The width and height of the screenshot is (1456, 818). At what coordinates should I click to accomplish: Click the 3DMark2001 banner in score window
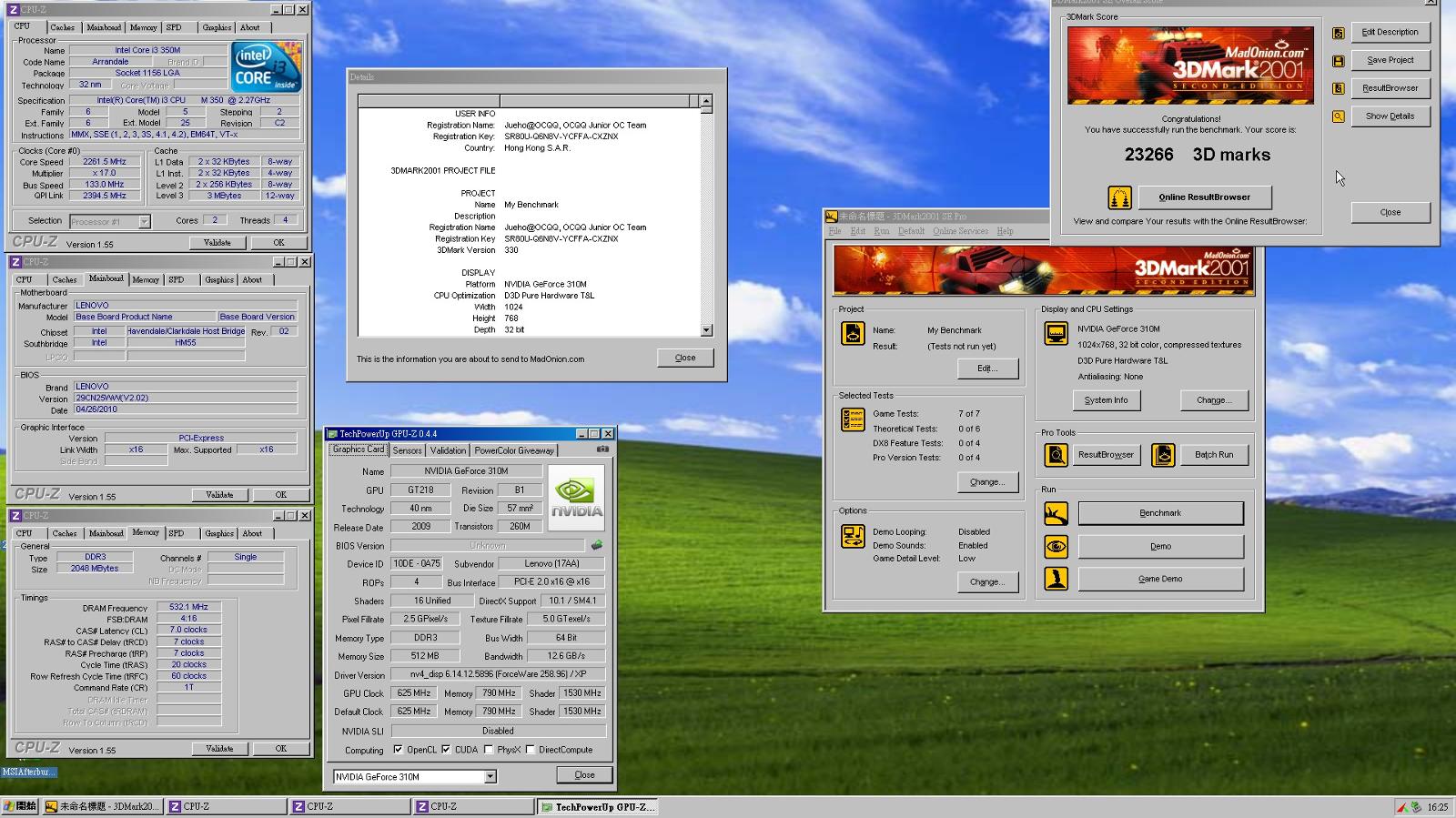(x=1190, y=65)
